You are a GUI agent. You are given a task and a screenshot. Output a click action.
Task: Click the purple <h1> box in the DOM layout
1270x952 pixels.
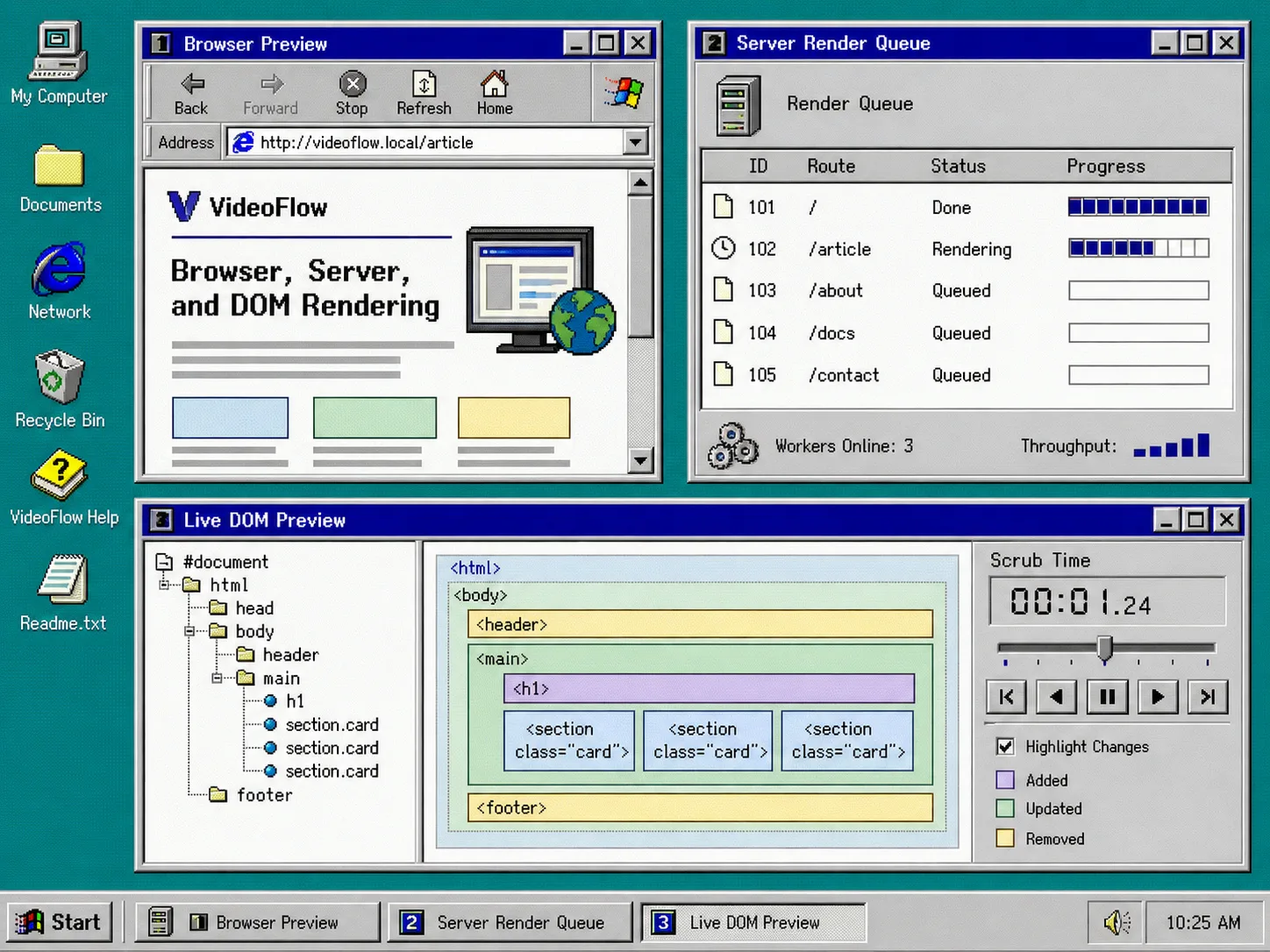point(709,688)
